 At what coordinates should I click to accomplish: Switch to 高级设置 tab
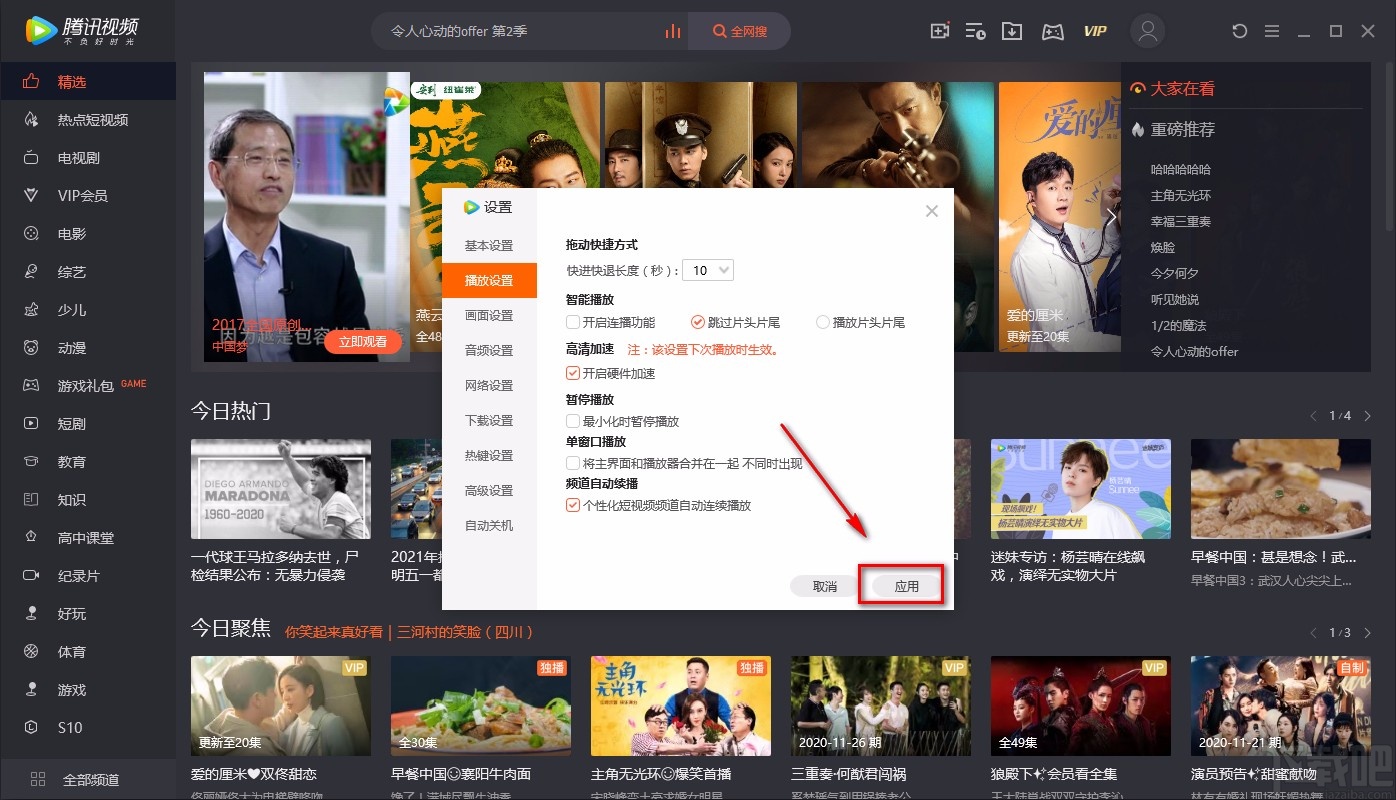(x=489, y=491)
